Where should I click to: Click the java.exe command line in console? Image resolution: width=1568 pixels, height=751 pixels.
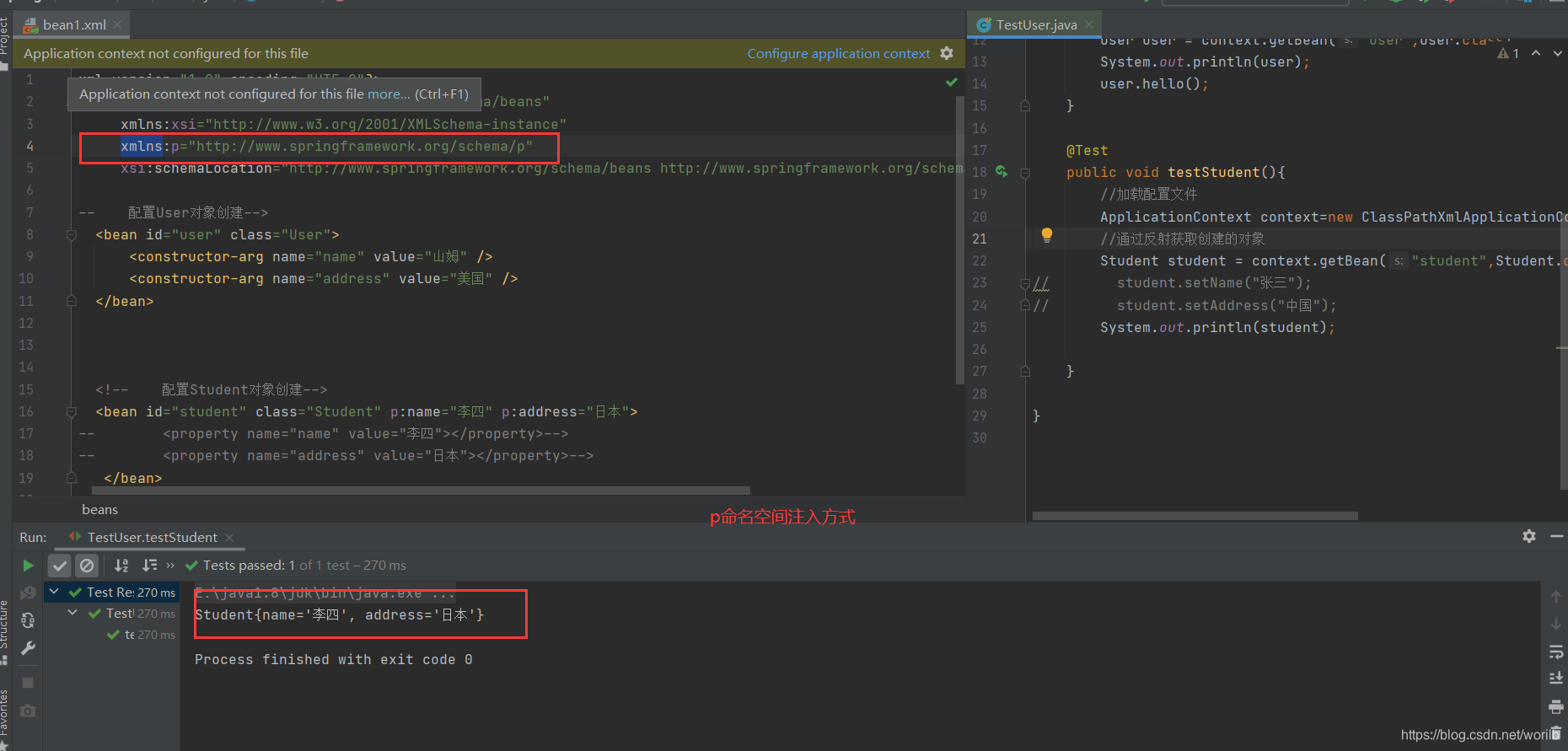(x=325, y=593)
